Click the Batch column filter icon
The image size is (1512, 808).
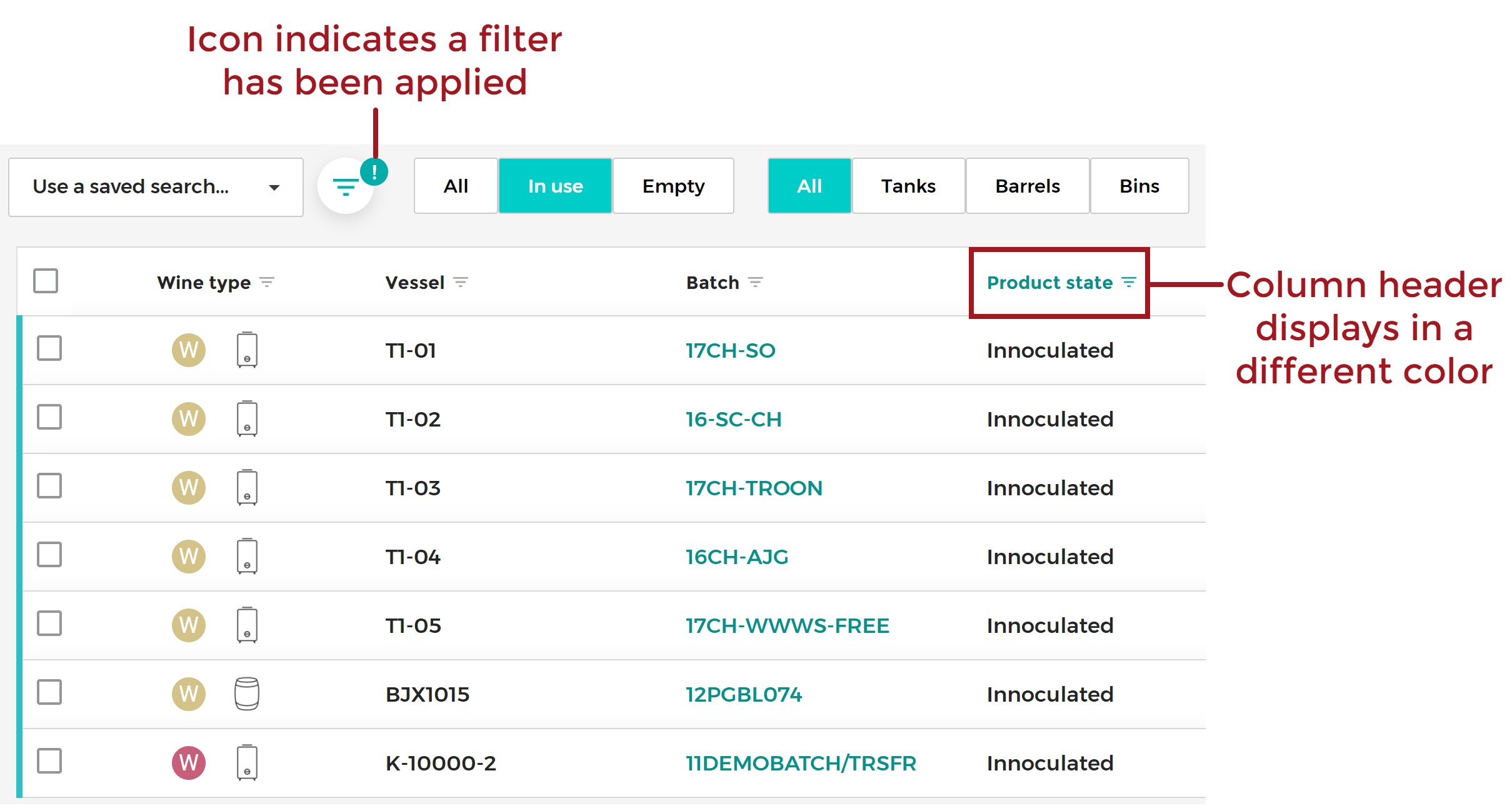coord(755,282)
